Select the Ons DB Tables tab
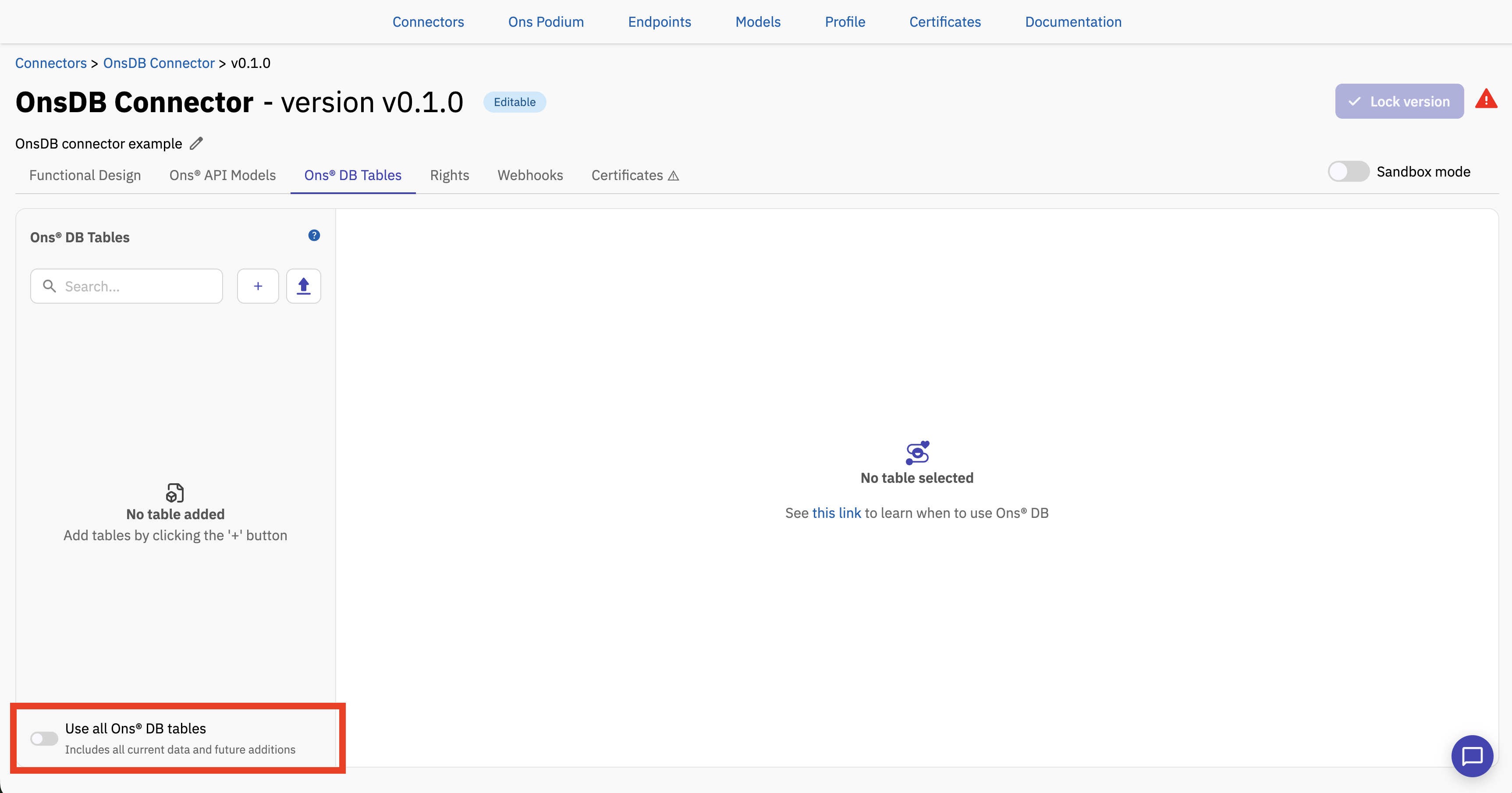The width and height of the screenshot is (1512, 793). tap(353, 175)
